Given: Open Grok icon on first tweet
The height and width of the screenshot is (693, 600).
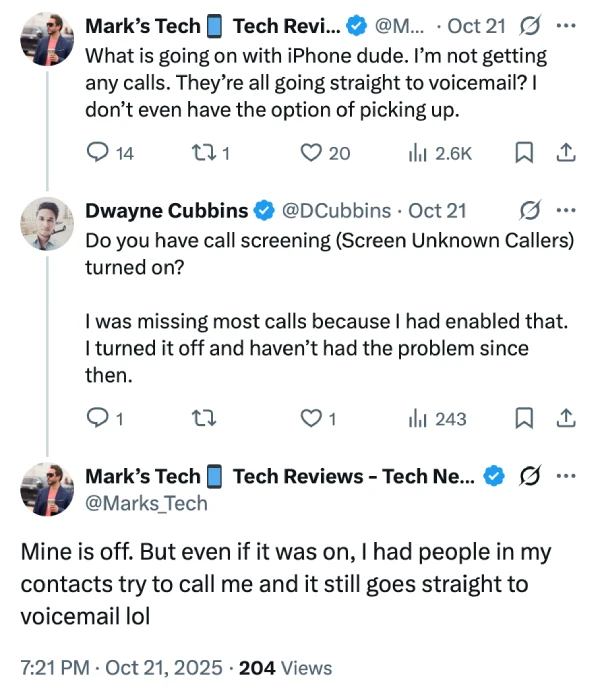Looking at the screenshot, I should 530,23.
